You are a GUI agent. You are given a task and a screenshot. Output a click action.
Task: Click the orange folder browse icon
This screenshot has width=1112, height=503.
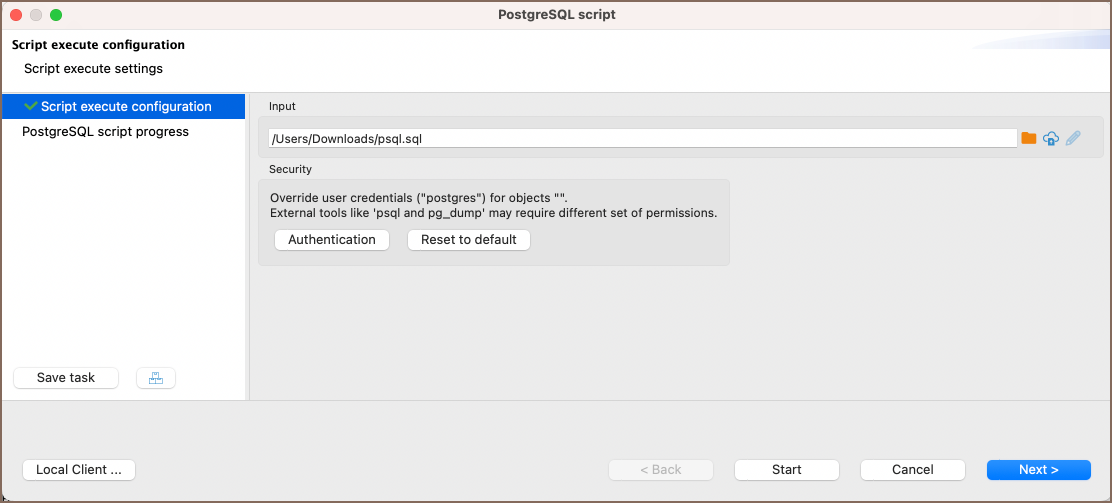coord(1028,138)
